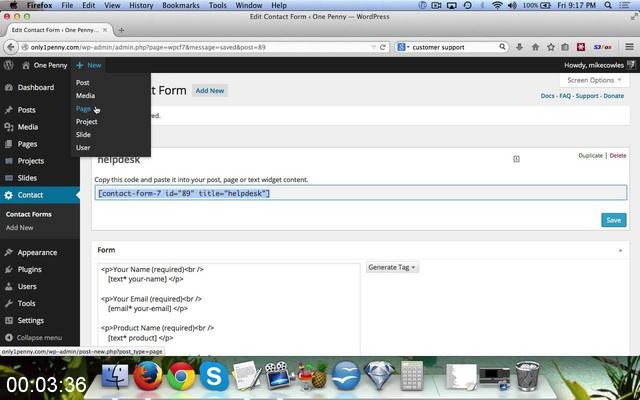640x400 pixels.
Task: Open Tools in admin sidebar
Action: 26,303
